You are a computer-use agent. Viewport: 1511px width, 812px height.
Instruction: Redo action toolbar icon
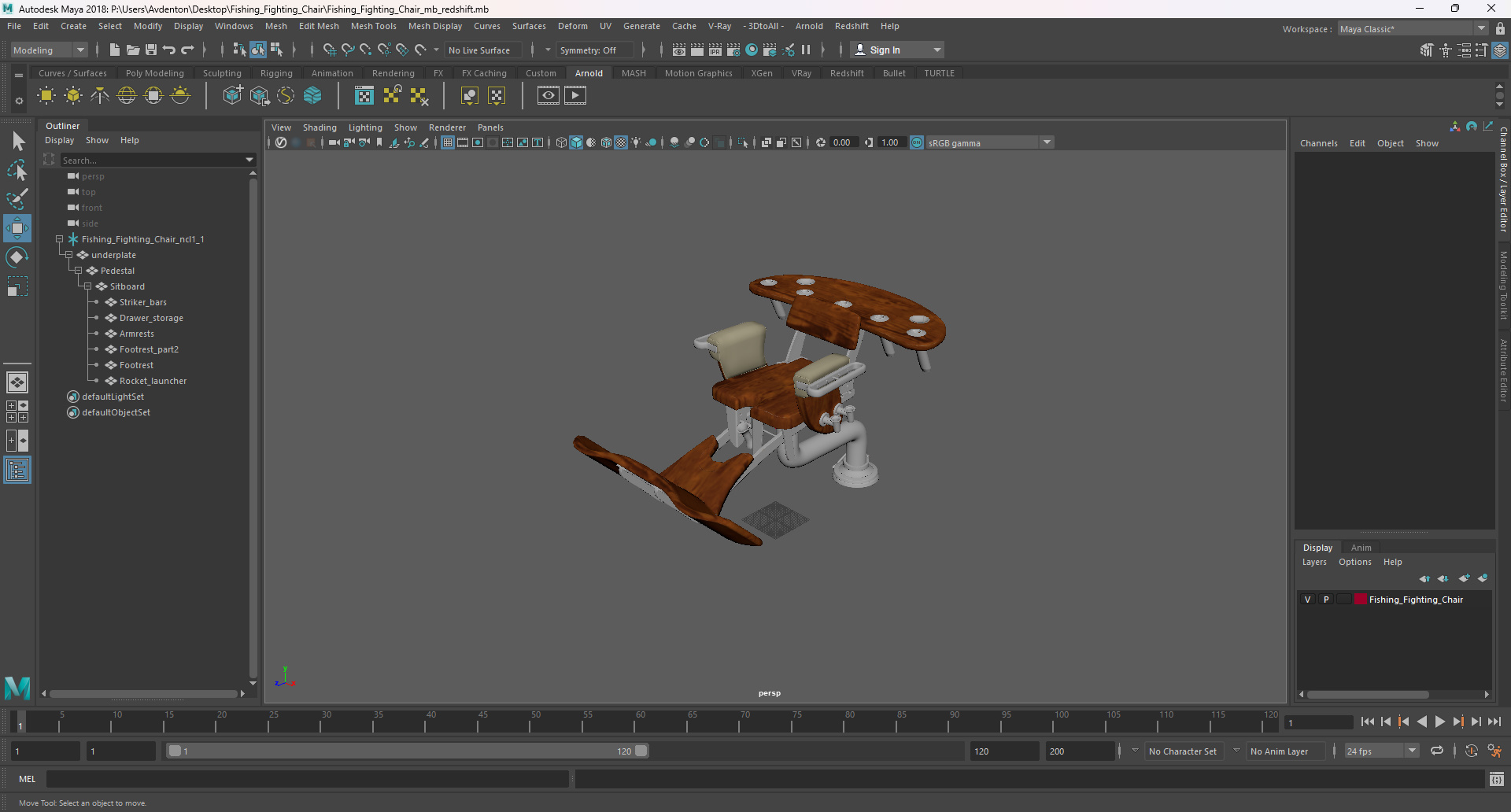[x=187, y=50]
